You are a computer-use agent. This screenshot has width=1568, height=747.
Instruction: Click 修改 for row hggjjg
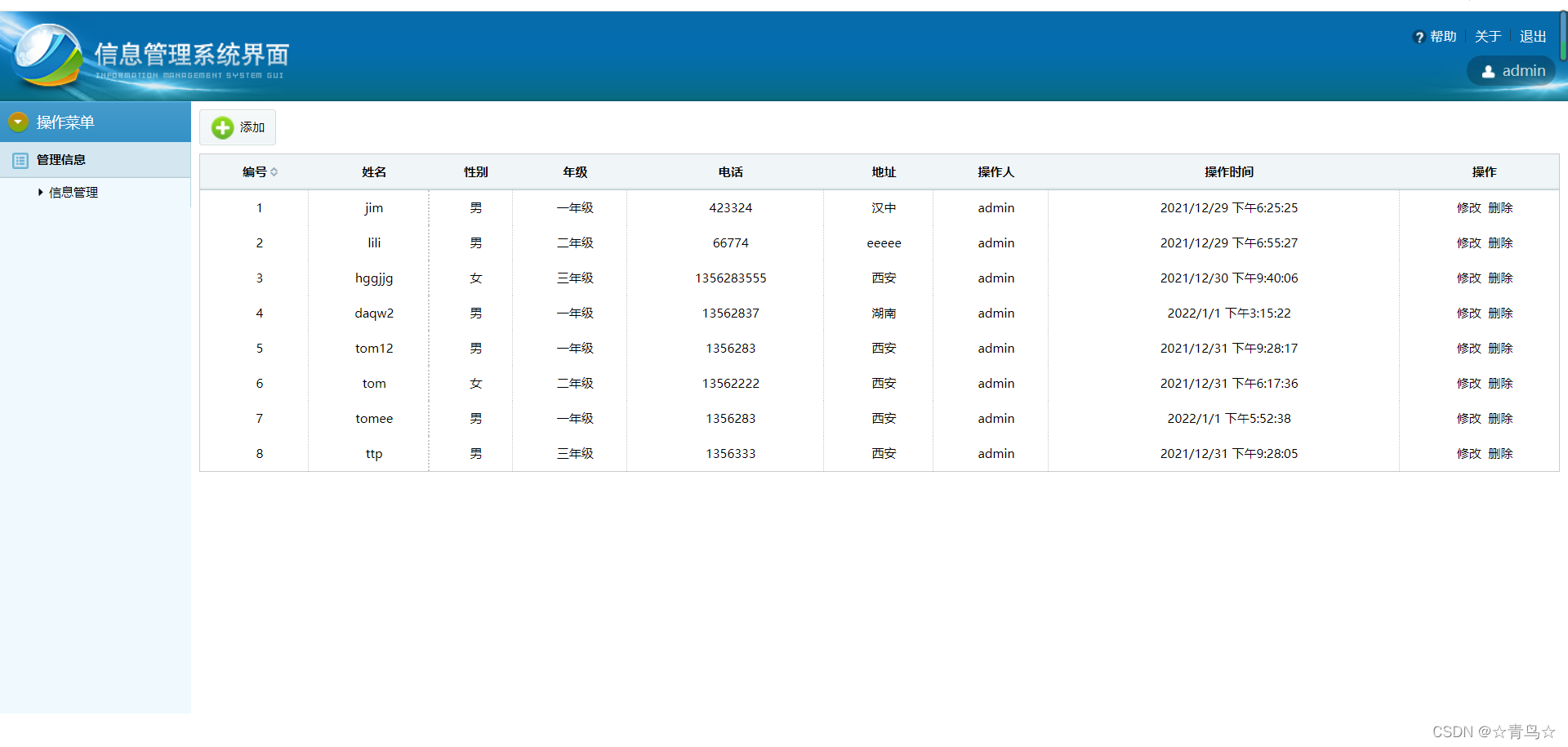(x=1468, y=278)
